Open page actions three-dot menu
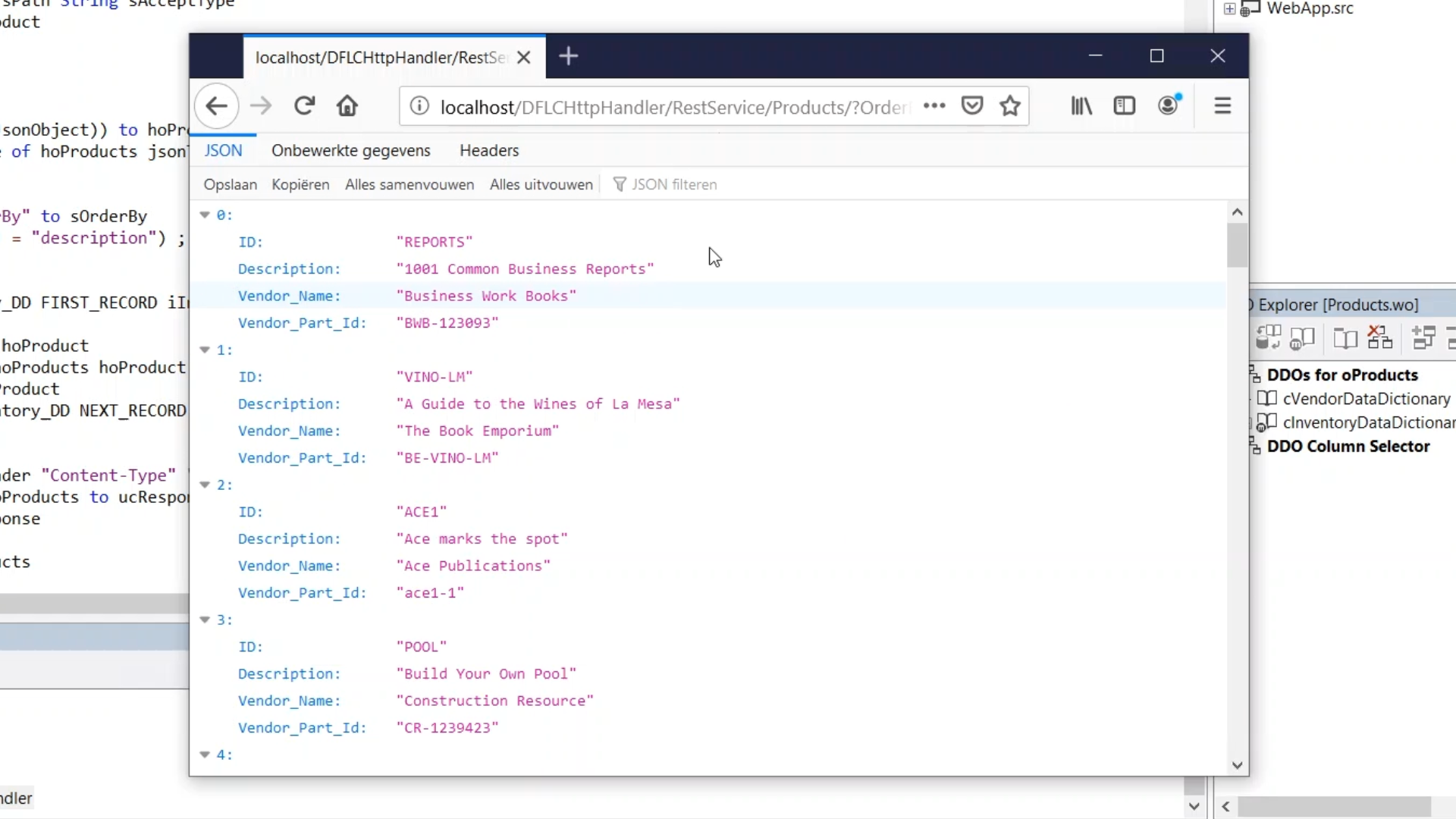 click(x=934, y=106)
